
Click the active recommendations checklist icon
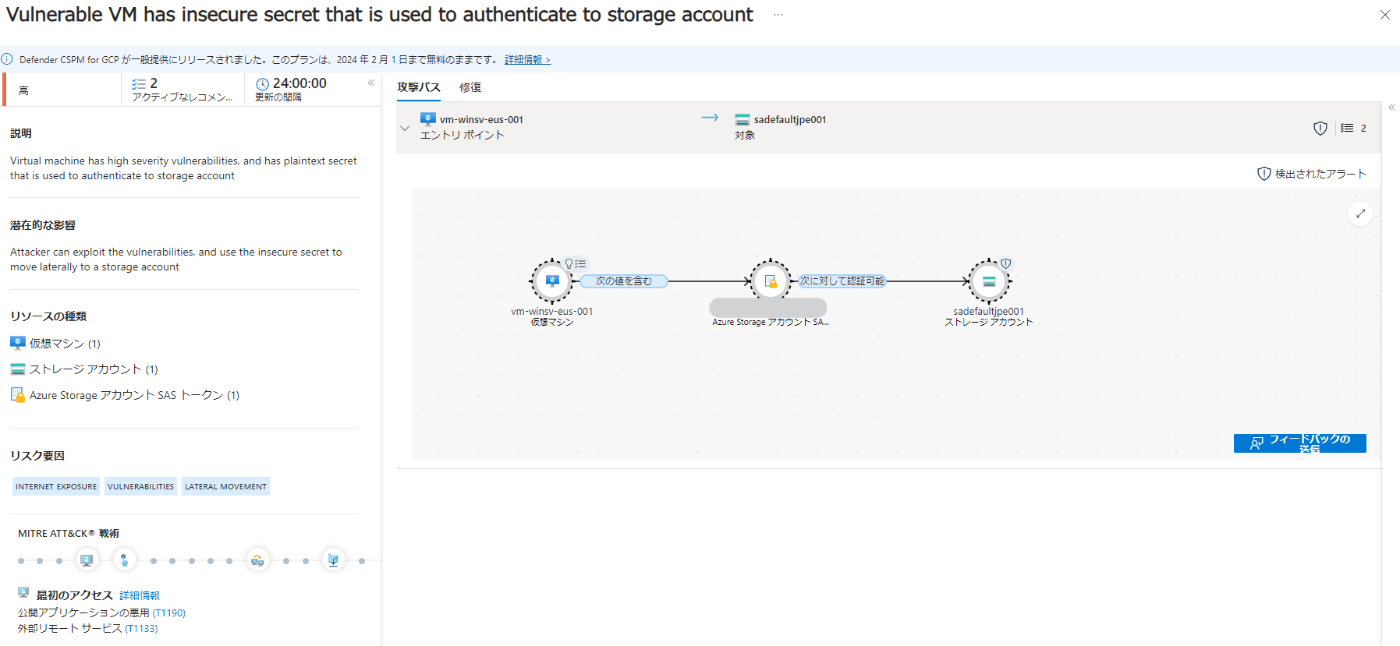(x=139, y=84)
